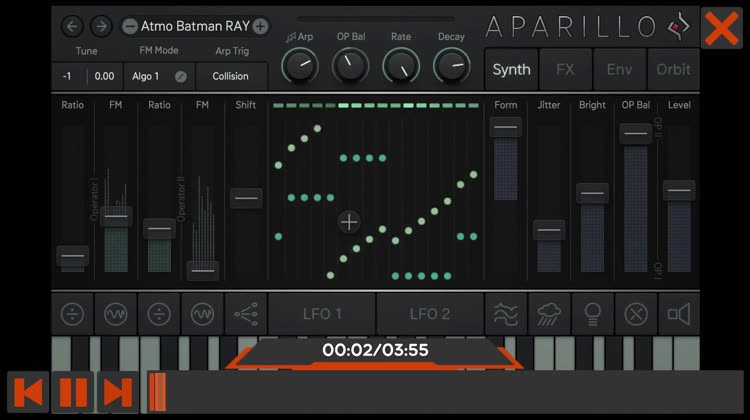Image resolution: width=750 pixels, height=420 pixels.
Task: Skip to next video with orange button
Action: (x=118, y=392)
